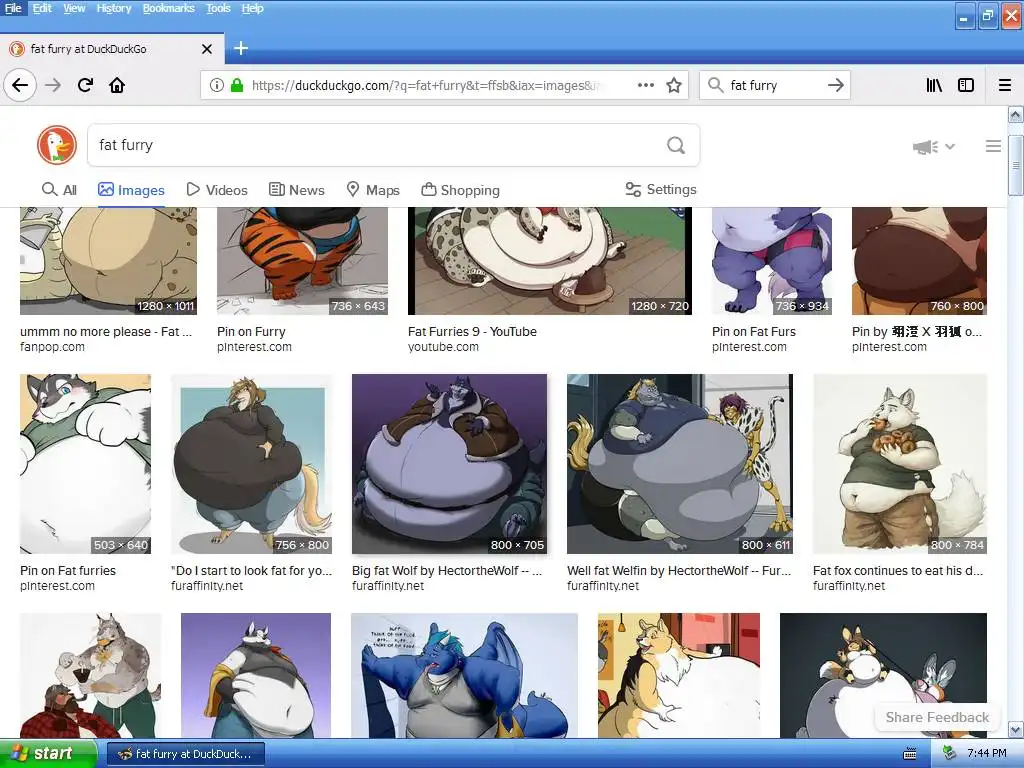Click the megaphone icon near the search box
The width and height of the screenshot is (1024, 768).
(925, 147)
